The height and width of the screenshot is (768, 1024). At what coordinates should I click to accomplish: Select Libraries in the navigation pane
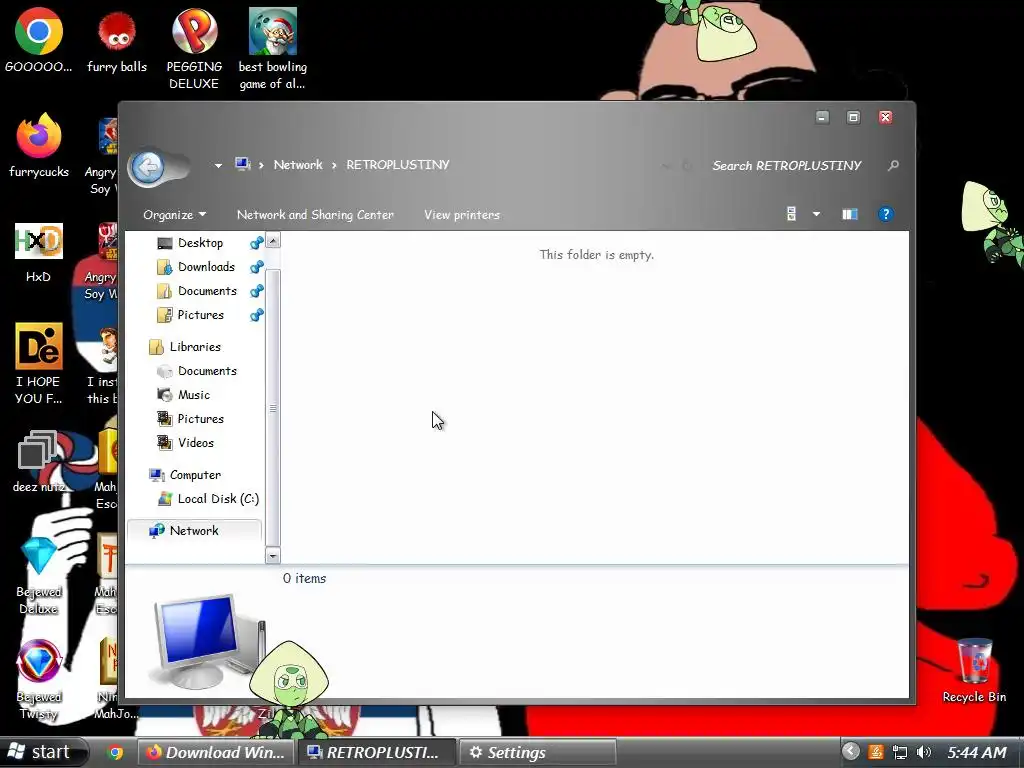(x=185, y=347)
